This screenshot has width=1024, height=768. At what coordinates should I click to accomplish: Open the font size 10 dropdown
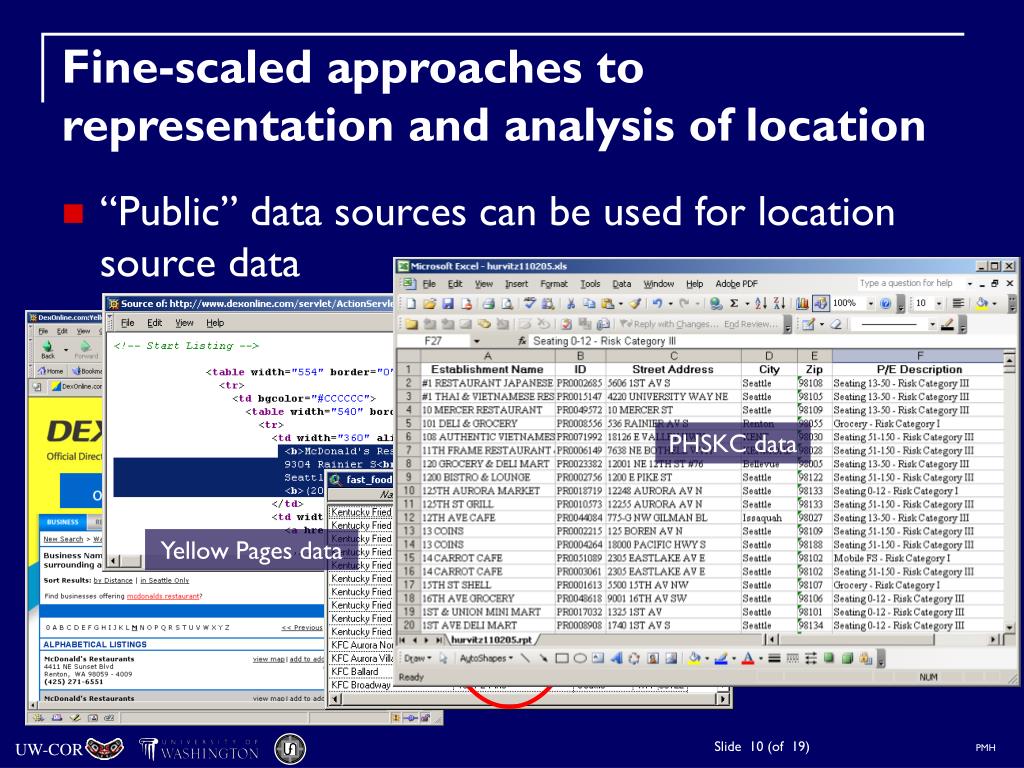pyautogui.click(x=939, y=304)
